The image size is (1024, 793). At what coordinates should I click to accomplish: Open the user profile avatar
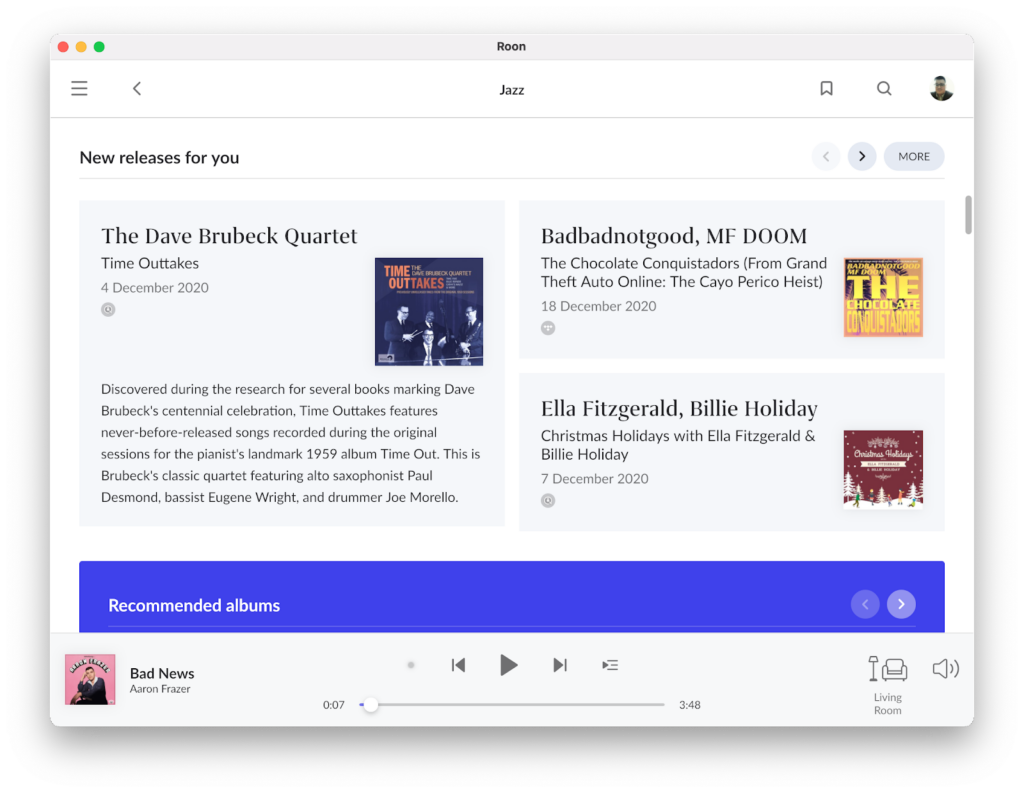941,88
